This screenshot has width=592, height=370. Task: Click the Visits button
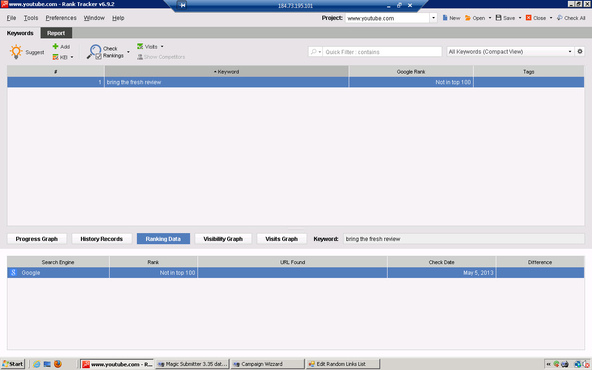[x=147, y=46]
